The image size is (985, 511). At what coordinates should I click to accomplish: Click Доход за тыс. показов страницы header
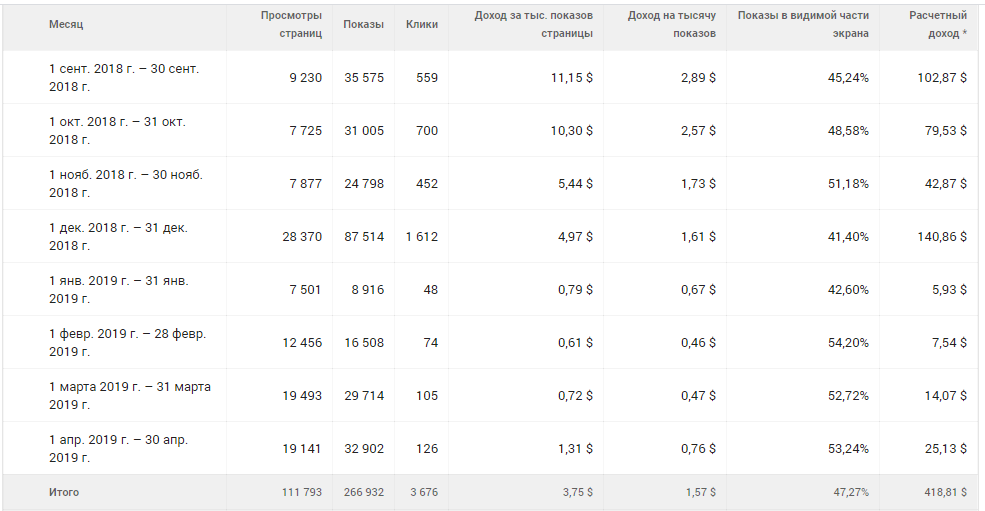pyautogui.click(x=534, y=24)
